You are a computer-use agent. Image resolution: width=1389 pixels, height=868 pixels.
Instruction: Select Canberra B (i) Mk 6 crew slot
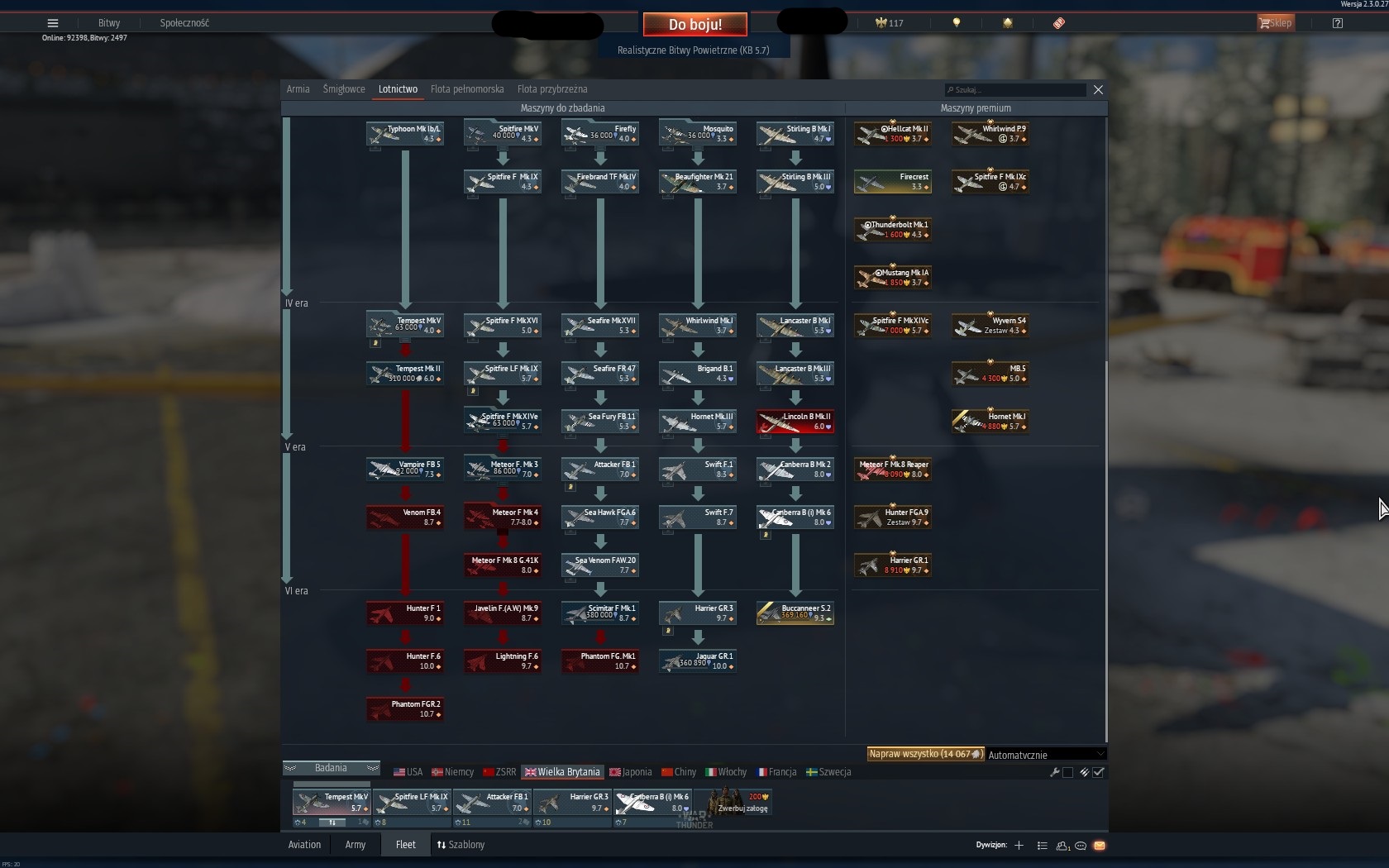click(x=653, y=803)
